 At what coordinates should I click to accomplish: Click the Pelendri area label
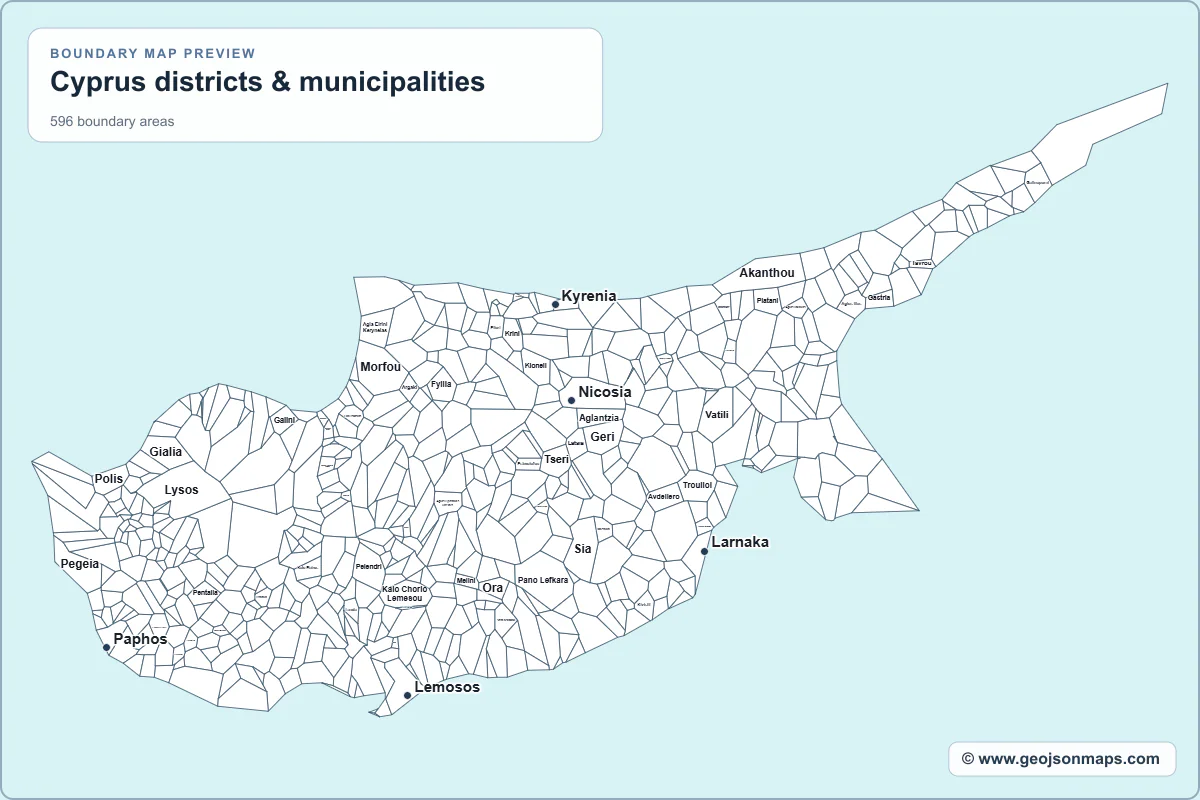pos(369,567)
